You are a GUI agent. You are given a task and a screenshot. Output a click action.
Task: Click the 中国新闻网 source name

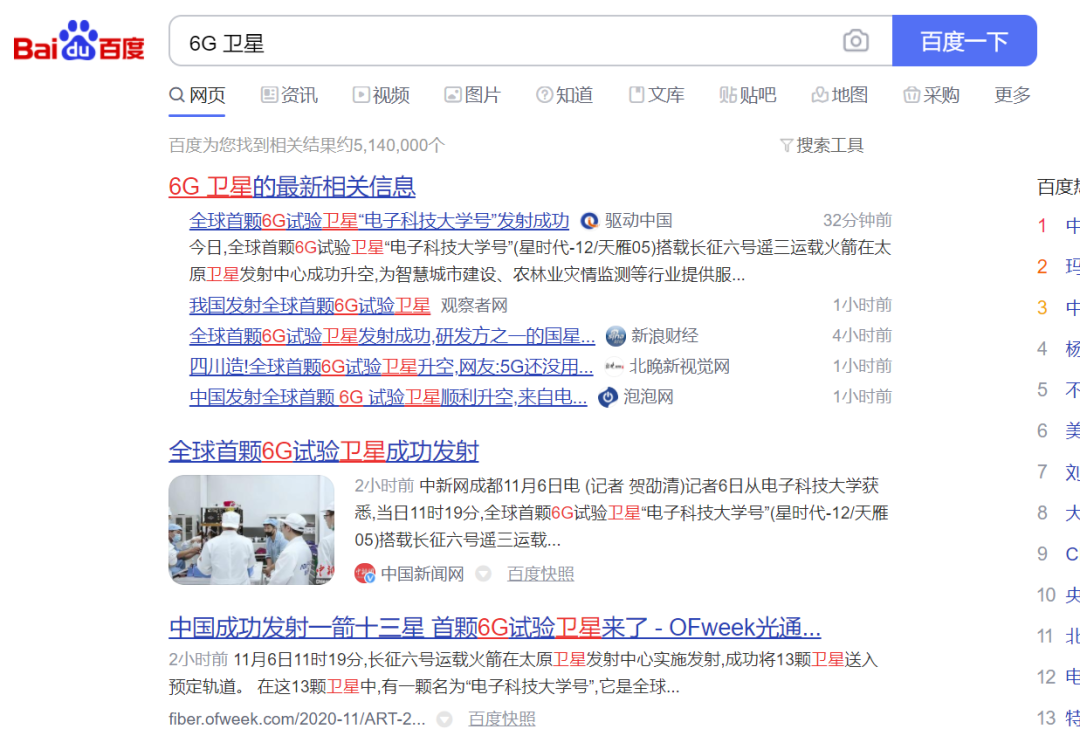[x=423, y=573]
